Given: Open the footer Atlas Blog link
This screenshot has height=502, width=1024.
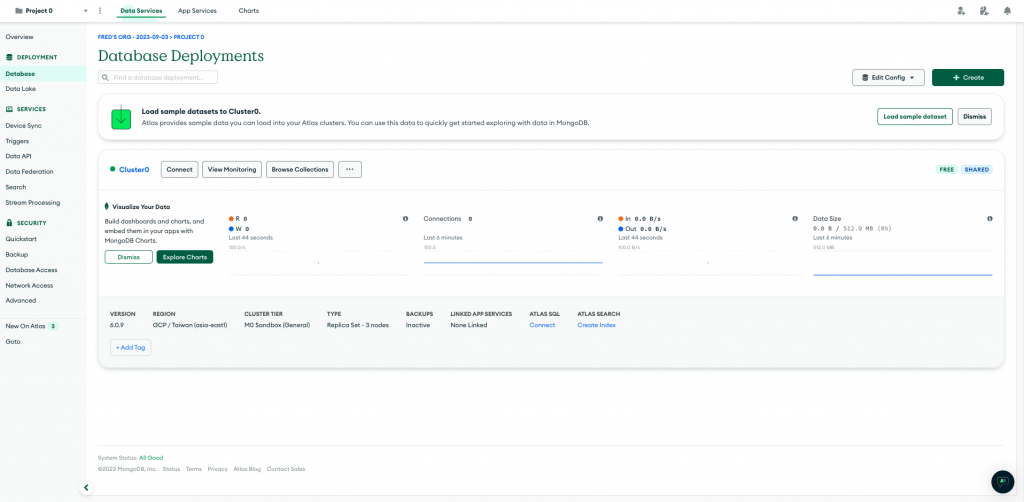Looking at the screenshot, I should point(247,469).
